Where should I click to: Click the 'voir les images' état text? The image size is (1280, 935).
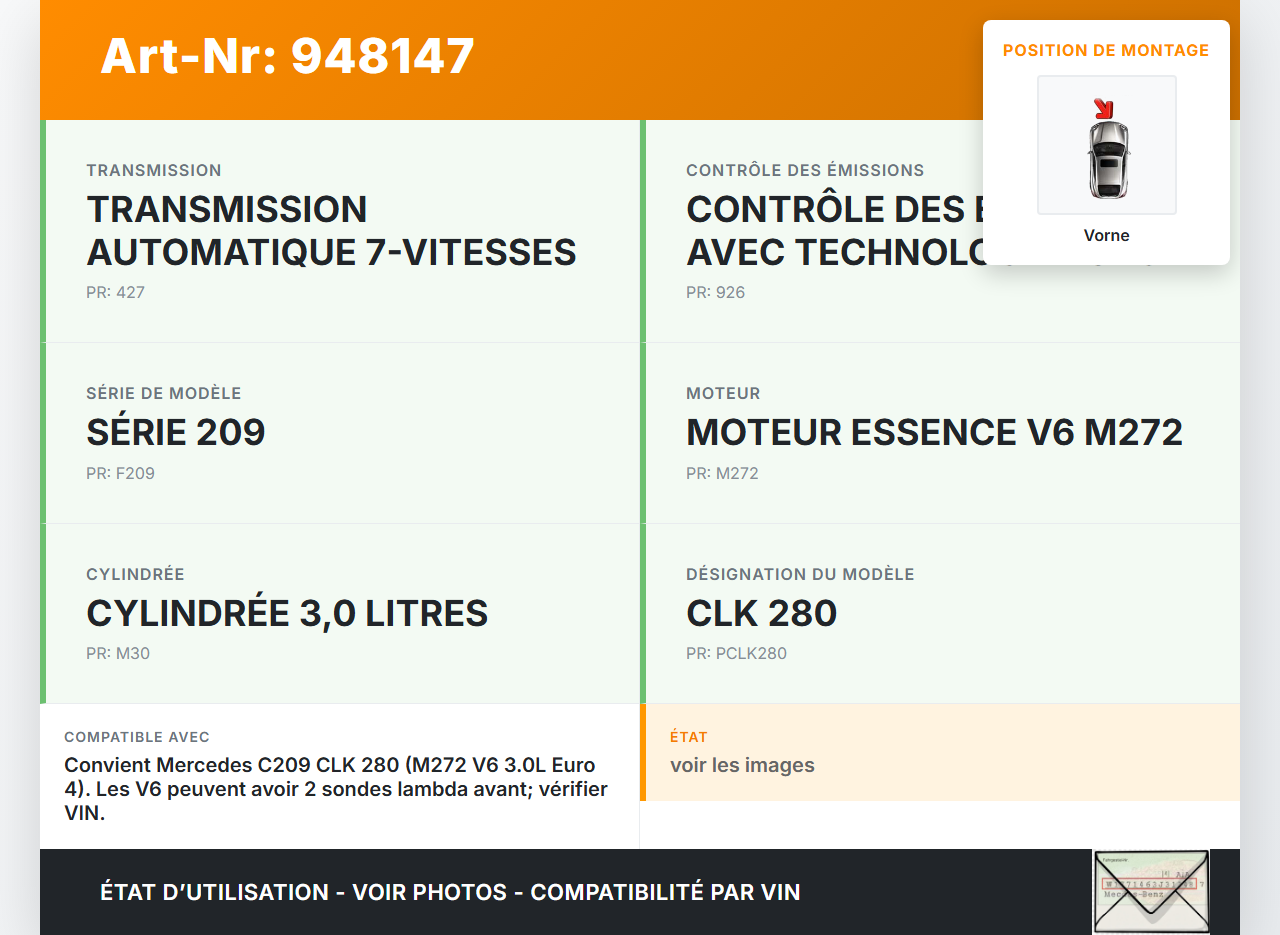click(742, 765)
